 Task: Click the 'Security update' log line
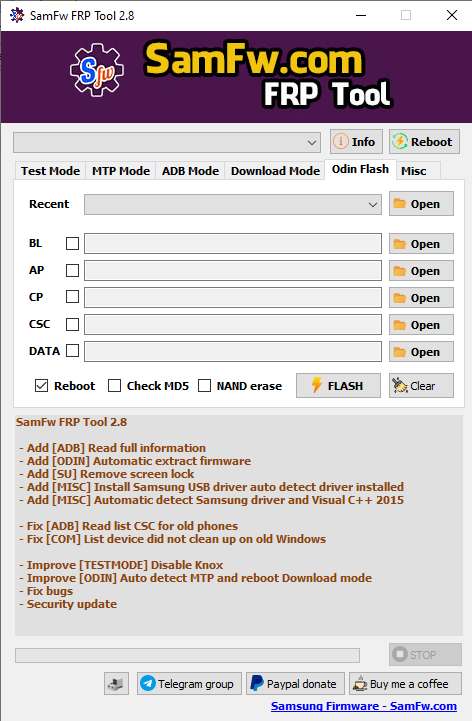(68, 604)
